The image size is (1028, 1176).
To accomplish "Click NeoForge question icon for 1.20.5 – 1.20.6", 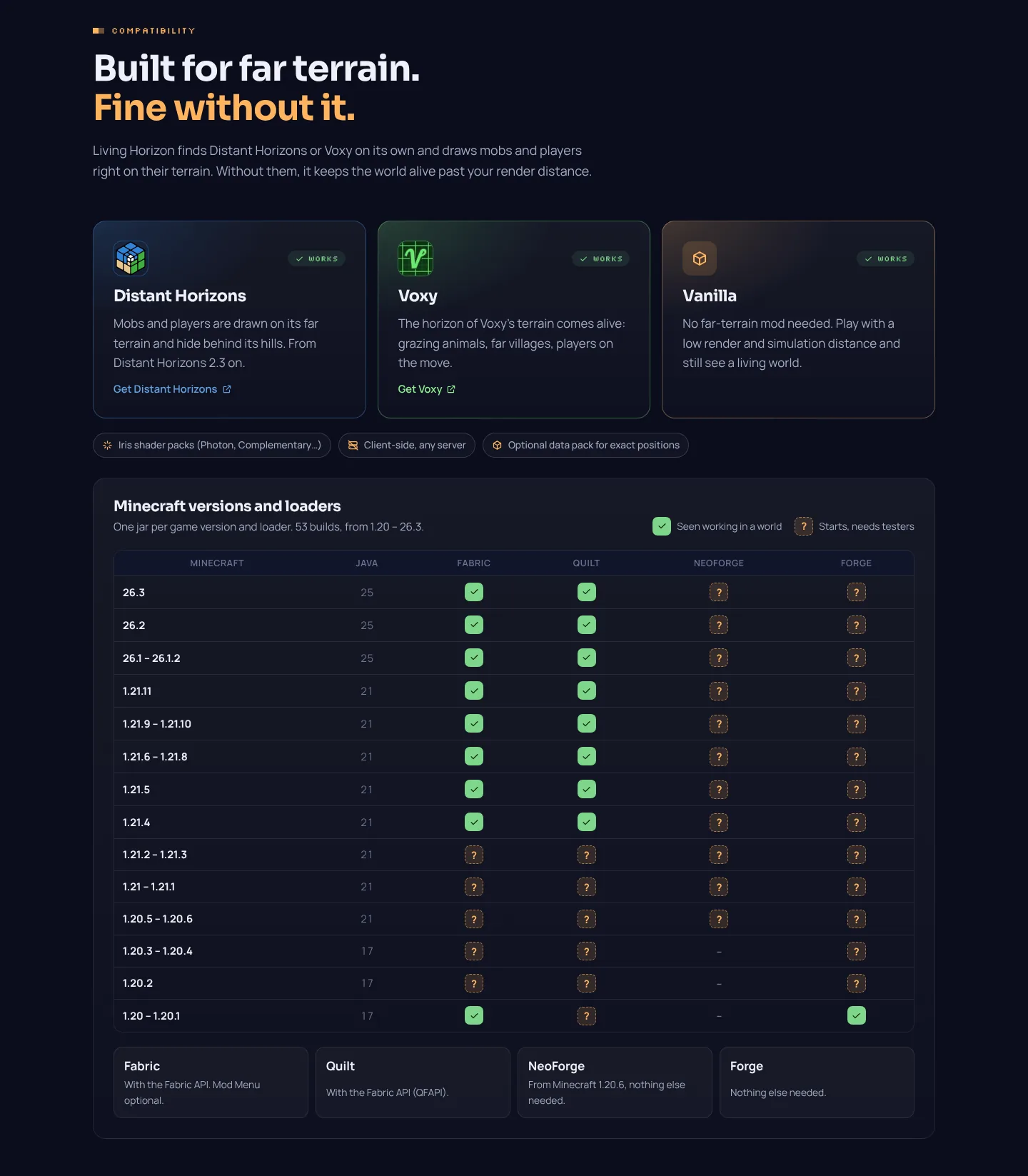I will [719, 919].
